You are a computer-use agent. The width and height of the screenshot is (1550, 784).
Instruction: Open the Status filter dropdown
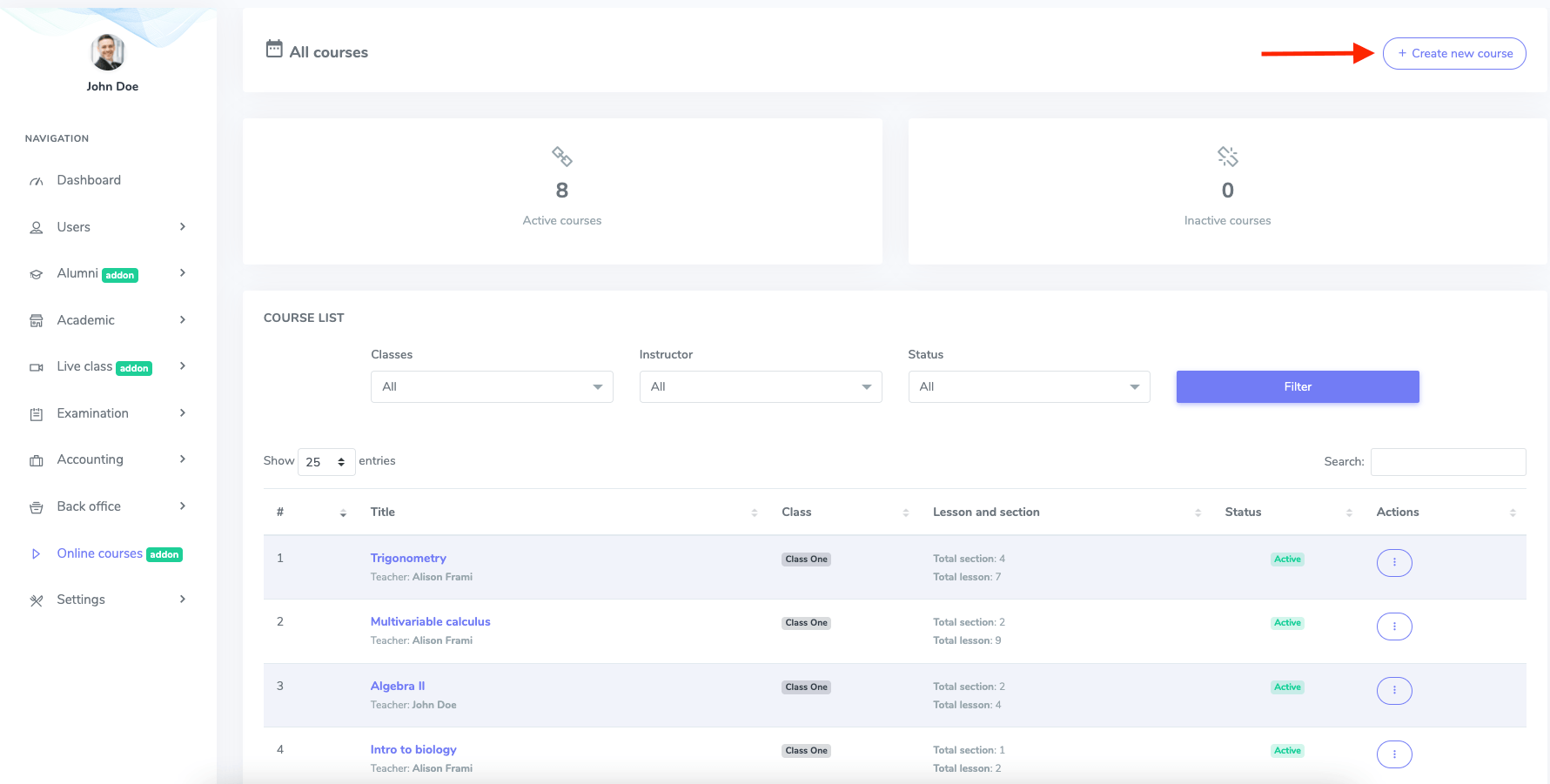pyautogui.click(x=1028, y=387)
